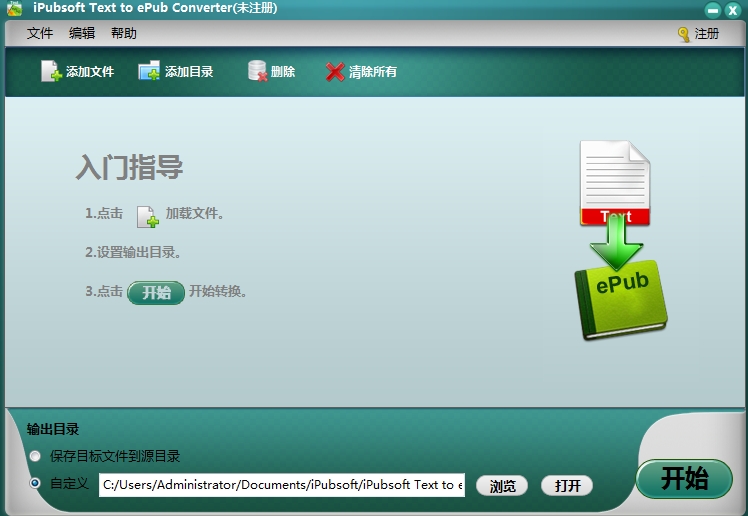
Task: Click the 加载文件 guide text
Action: point(195,213)
